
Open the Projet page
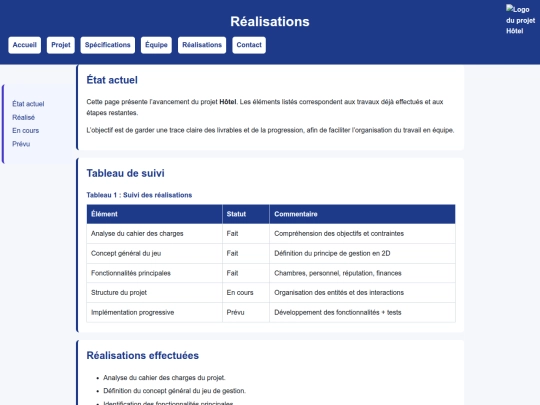tap(61, 45)
